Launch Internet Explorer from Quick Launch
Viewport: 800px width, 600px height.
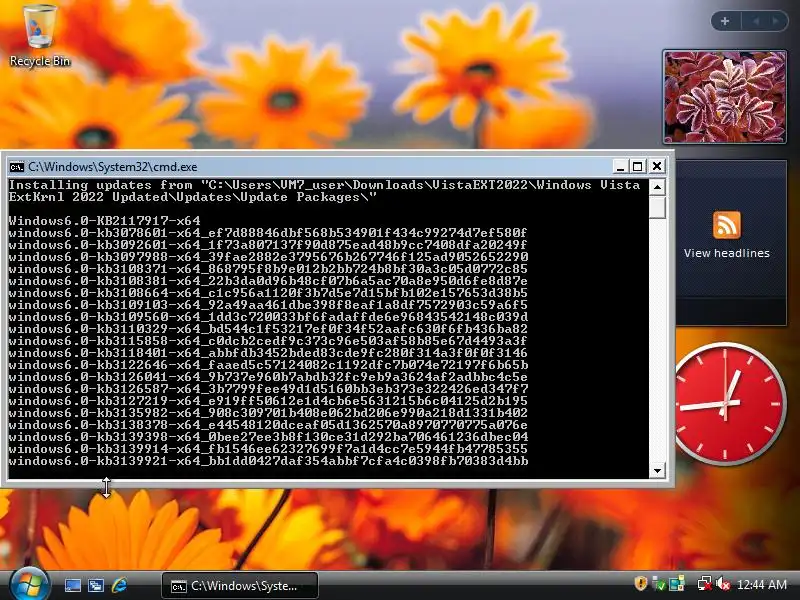tap(119, 586)
